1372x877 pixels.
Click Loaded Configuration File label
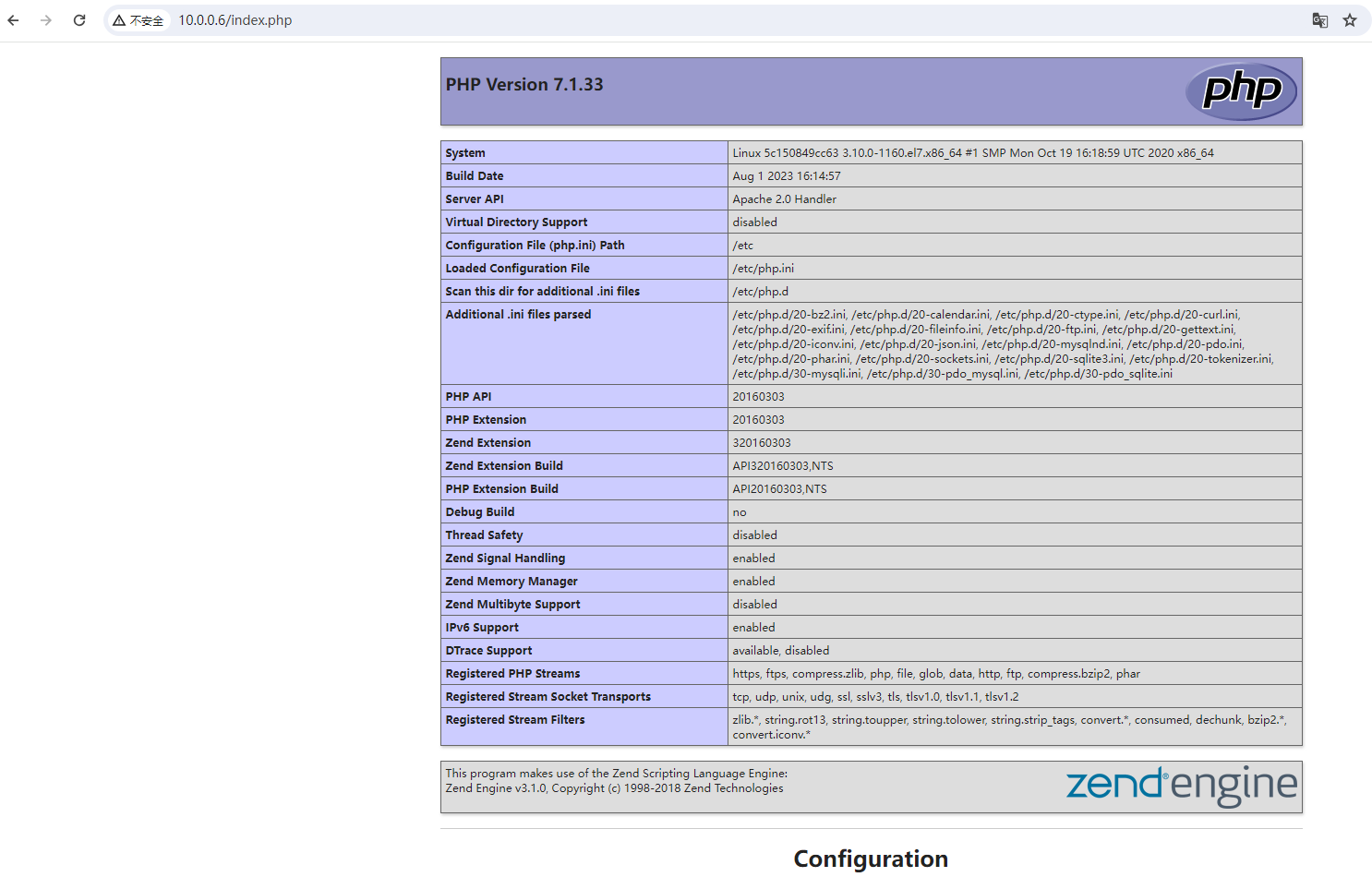tap(517, 269)
